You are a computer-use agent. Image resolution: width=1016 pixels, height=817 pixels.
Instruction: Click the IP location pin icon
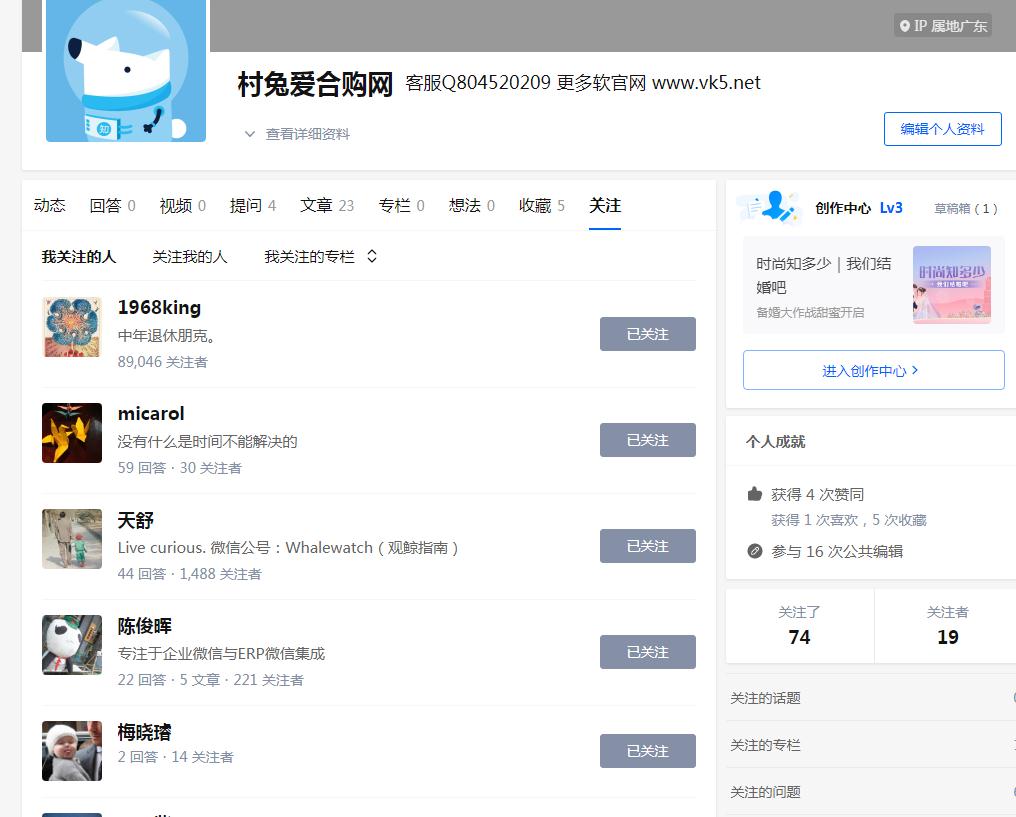click(x=905, y=26)
